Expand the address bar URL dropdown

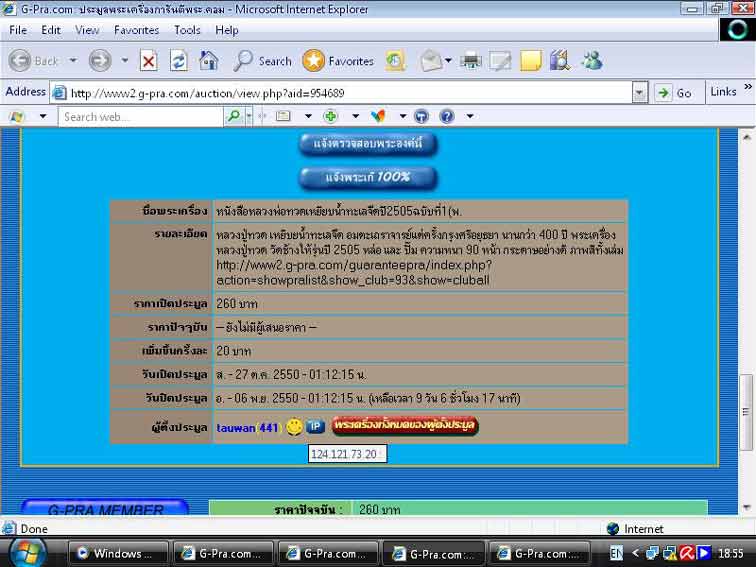[640, 92]
